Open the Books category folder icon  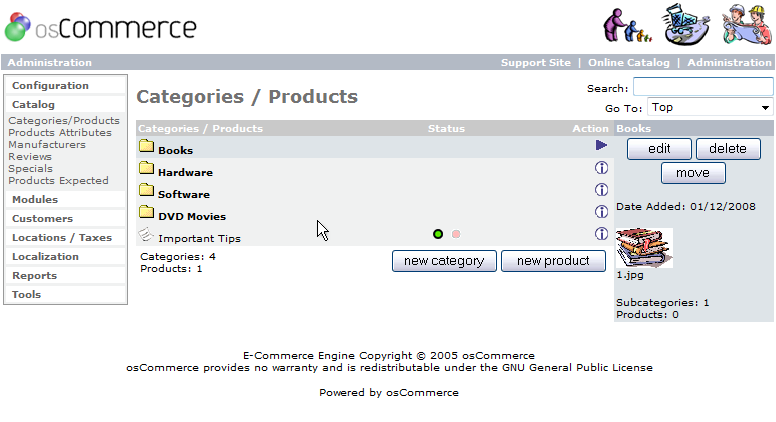pos(146,146)
